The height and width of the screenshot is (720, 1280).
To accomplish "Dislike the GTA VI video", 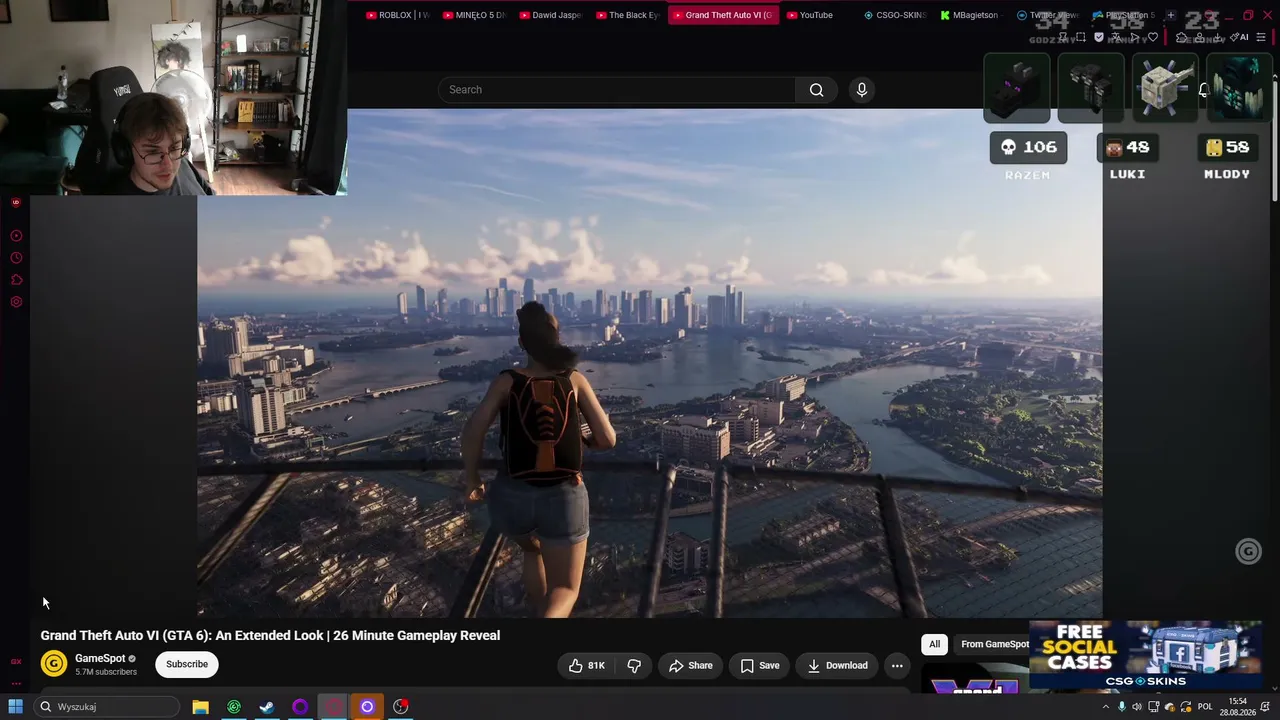I will pyautogui.click(x=634, y=665).
